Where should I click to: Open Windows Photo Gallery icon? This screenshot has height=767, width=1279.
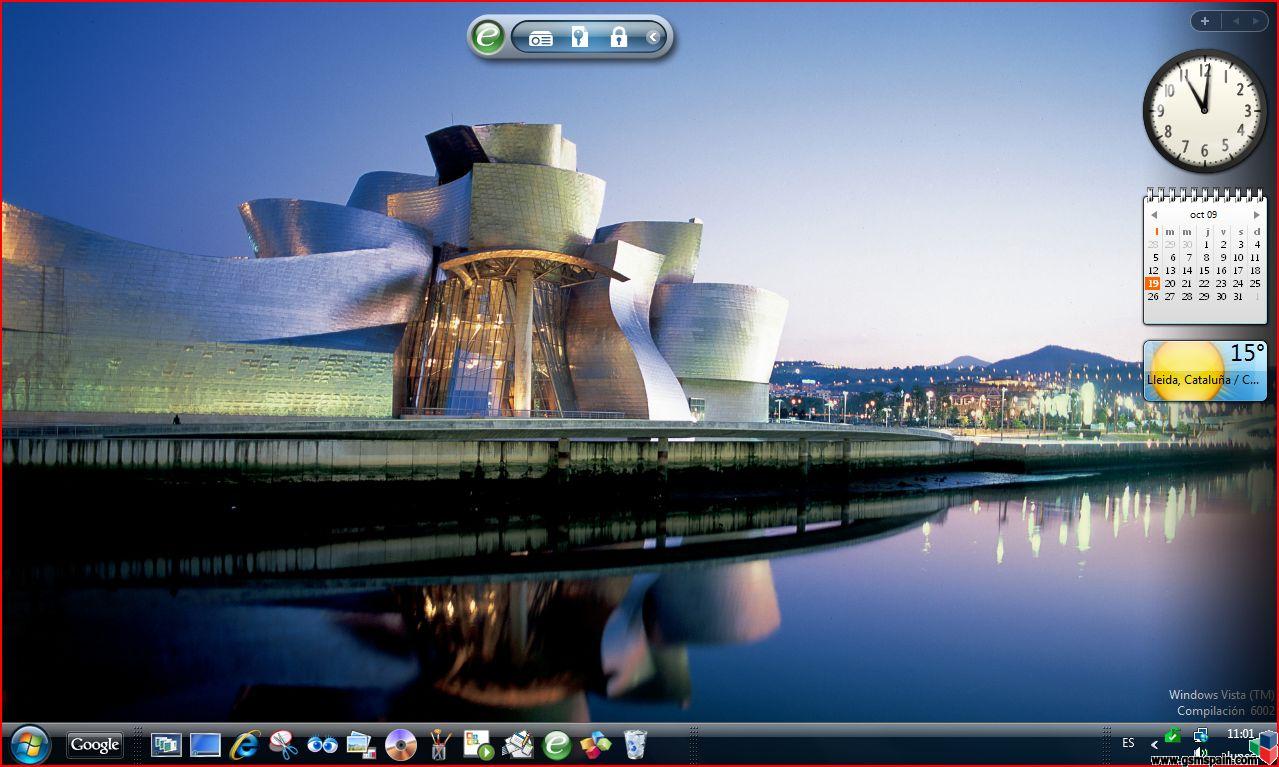(361, 745)
